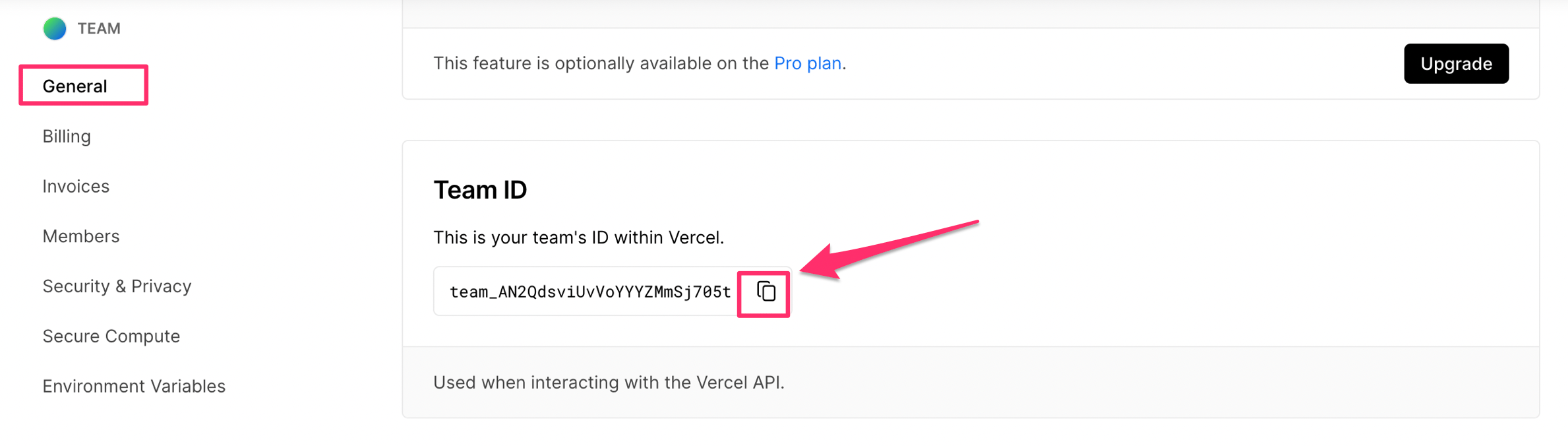Viewport: 1568px width, 446px height.
Task: Click the word Vercel in the Team ID description
Action: pos(694,238)
